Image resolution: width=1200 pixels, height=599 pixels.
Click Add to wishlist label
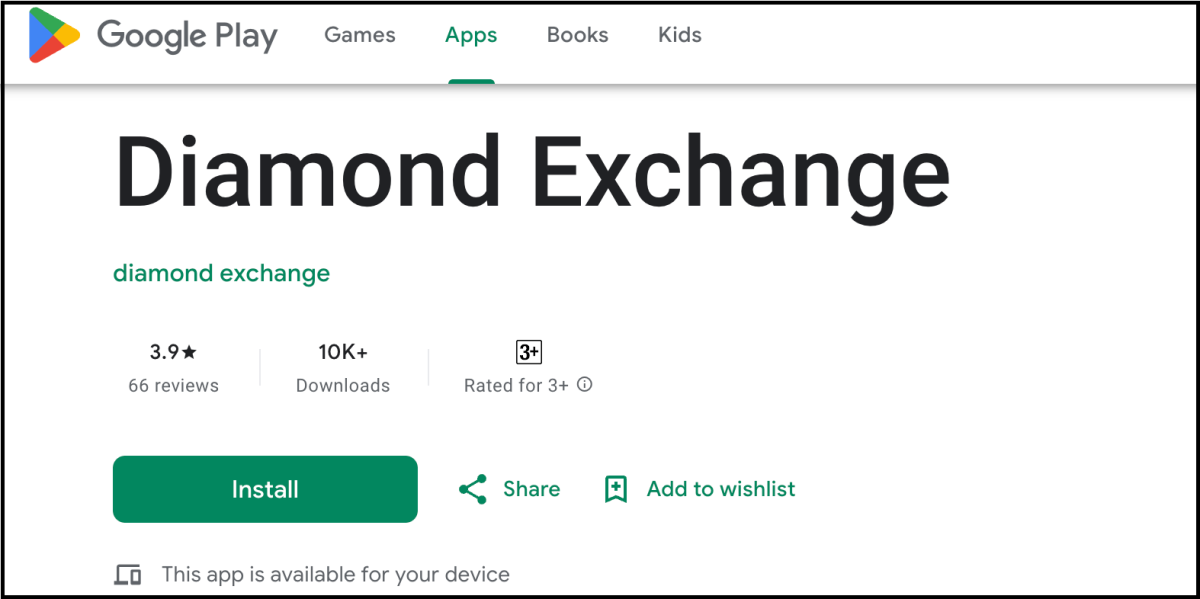(x=721, y=489)
